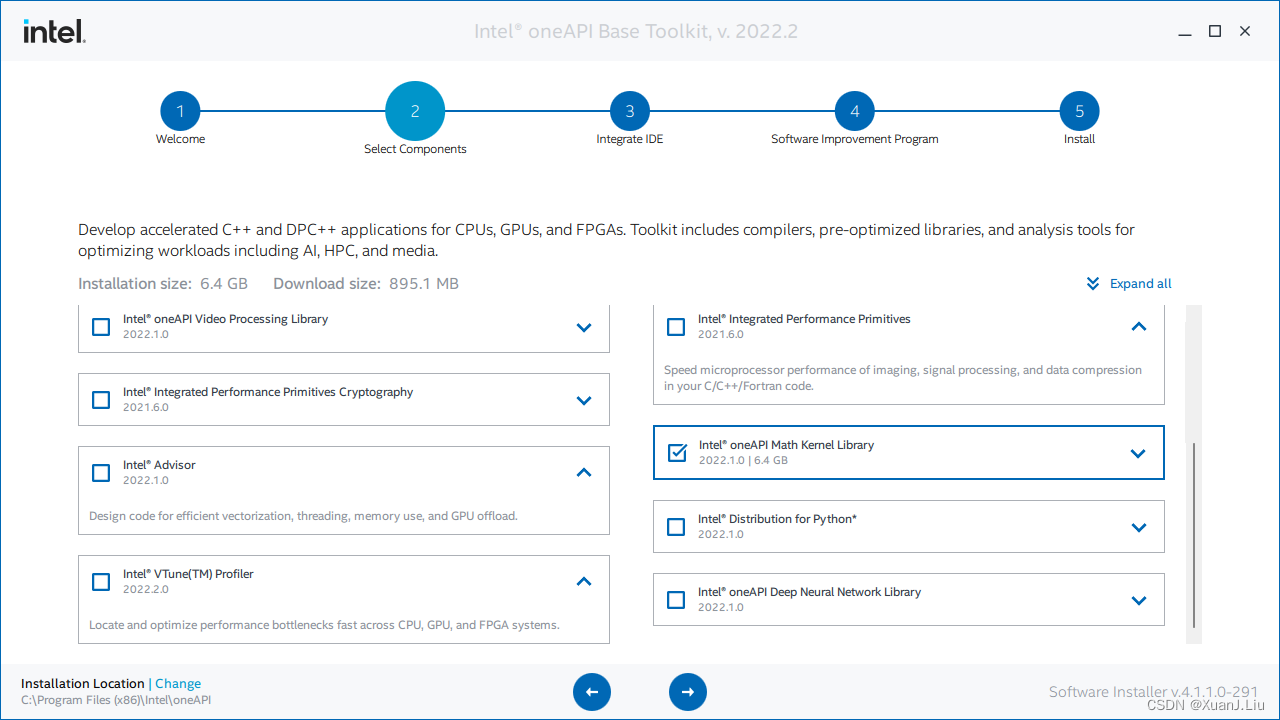Collapse Intel Integrated Performance Primitives details
The width and height of the screenshot is (1280, 720).
coord(1138,326)
